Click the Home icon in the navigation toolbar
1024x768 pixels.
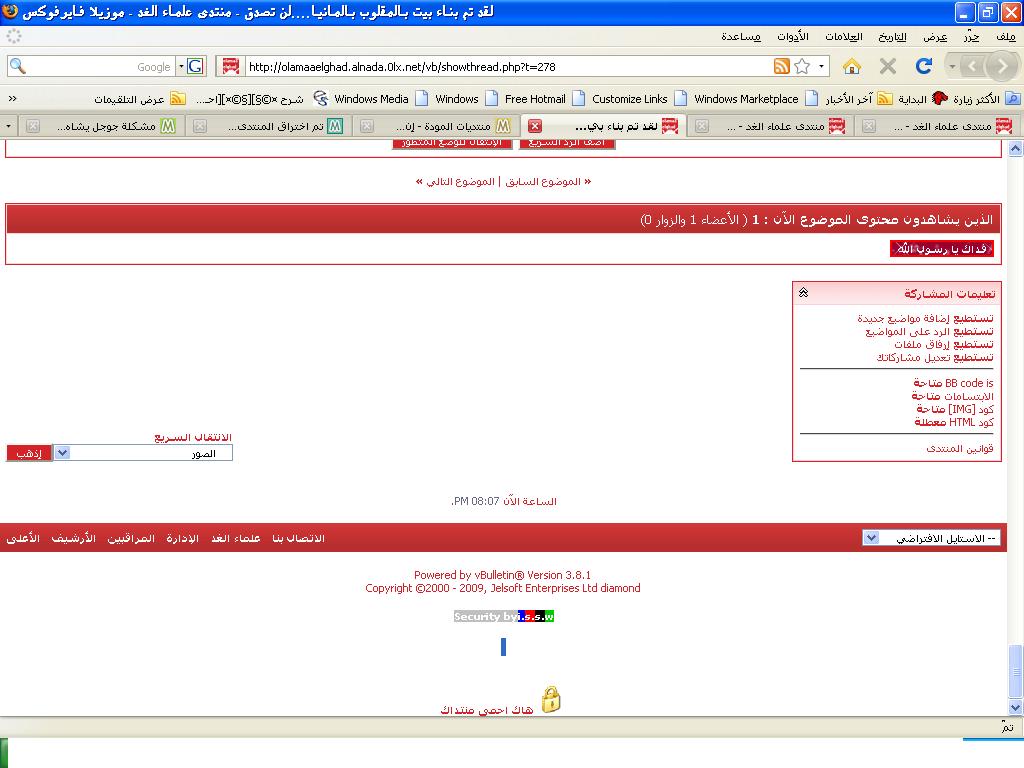[852, 66]
